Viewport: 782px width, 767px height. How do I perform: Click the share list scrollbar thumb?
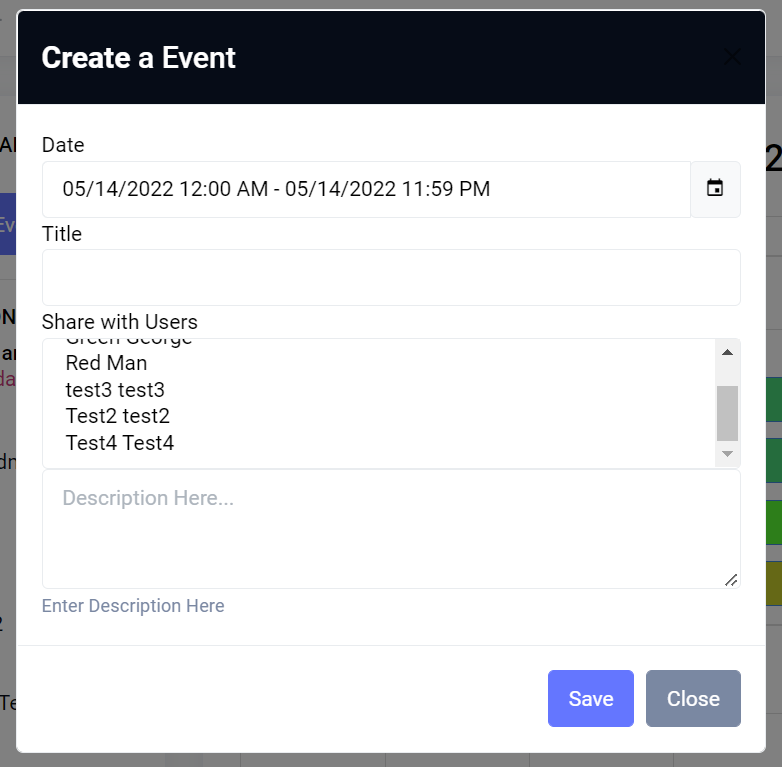[727, 413]
